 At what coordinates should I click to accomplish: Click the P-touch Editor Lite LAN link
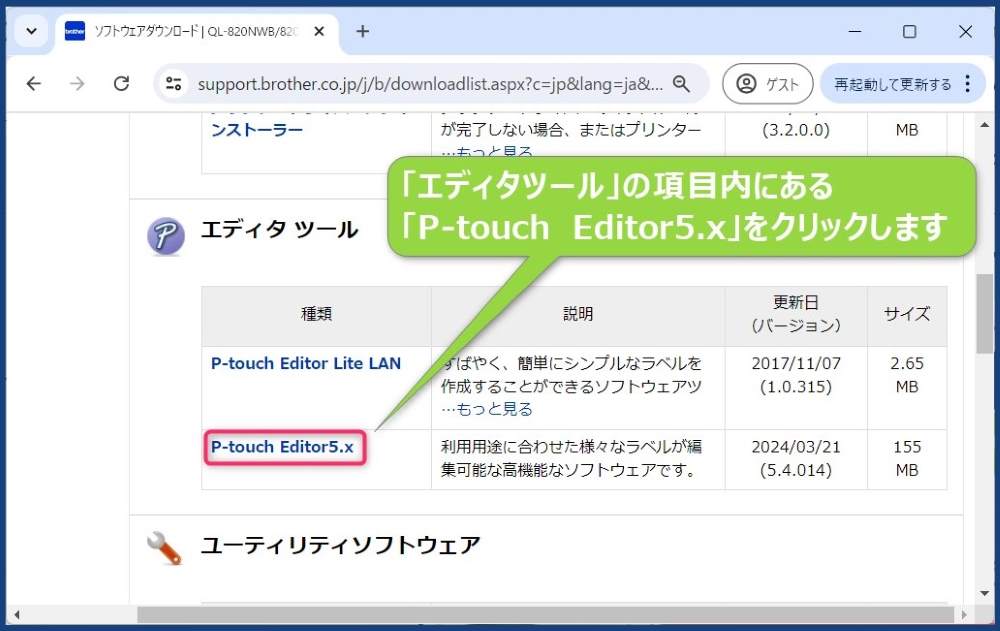(x=305, y=364)
